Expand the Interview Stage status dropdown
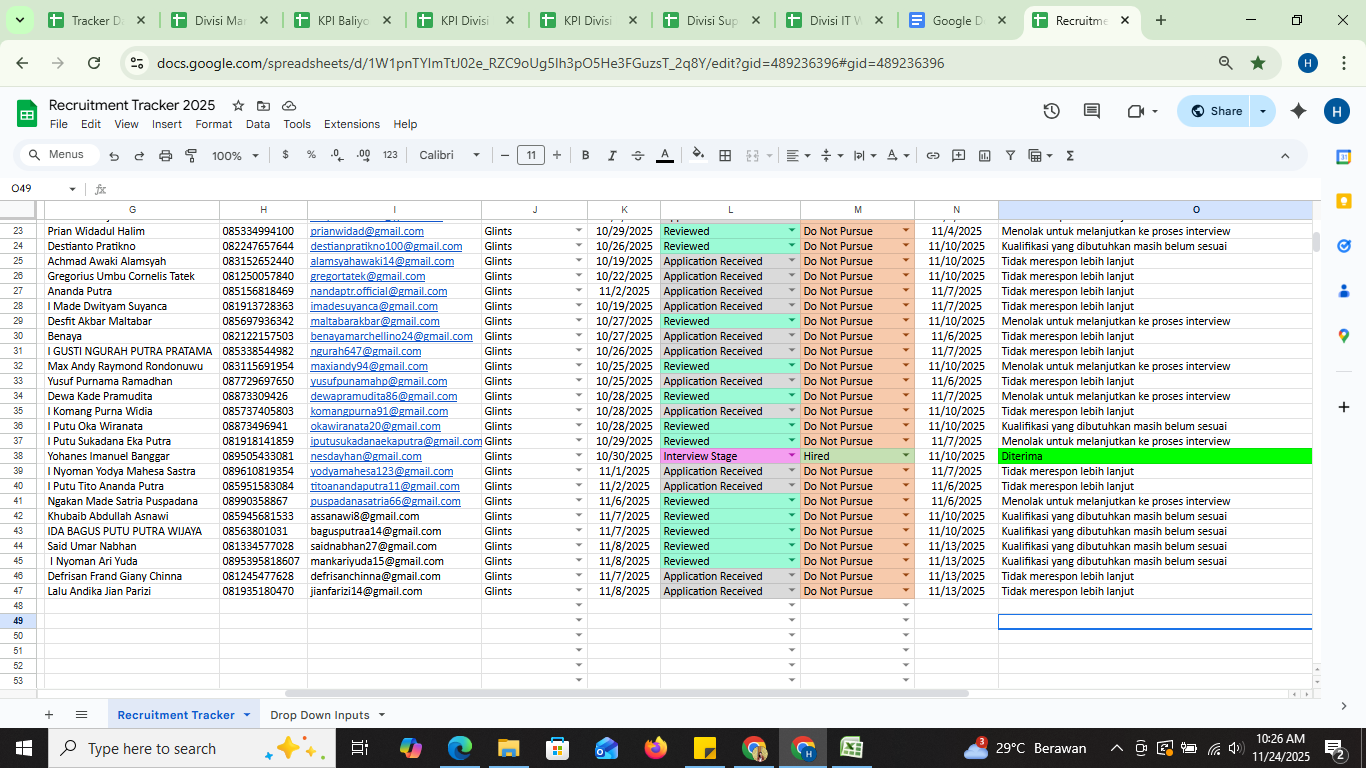Screen dimensions: 1366x768 tap(792, 456)
